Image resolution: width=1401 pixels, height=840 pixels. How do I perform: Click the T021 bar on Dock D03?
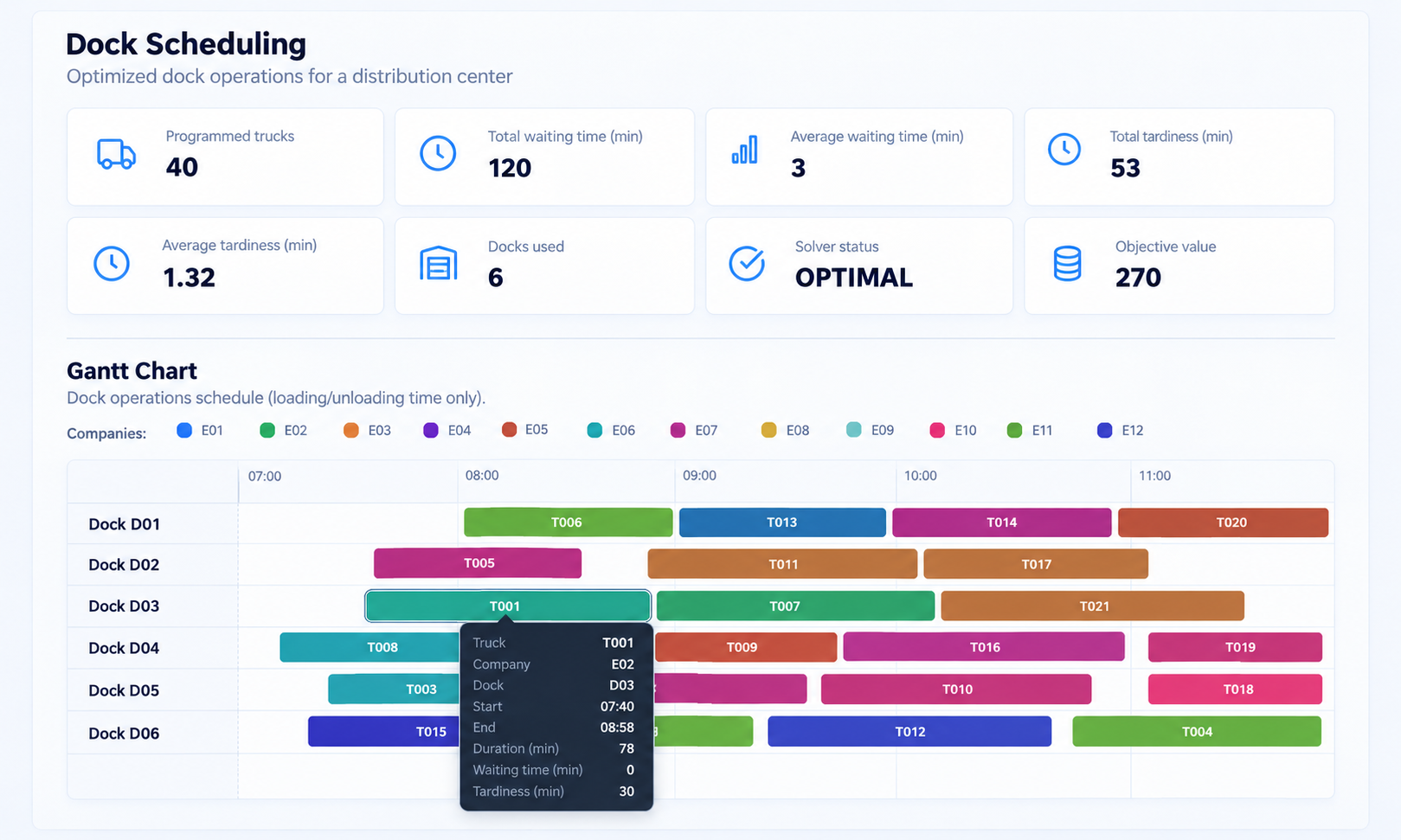1092,606
